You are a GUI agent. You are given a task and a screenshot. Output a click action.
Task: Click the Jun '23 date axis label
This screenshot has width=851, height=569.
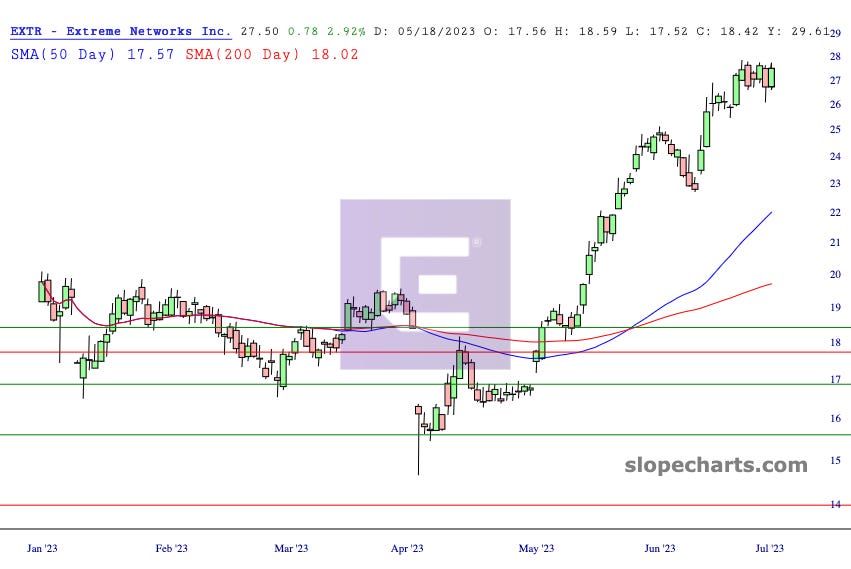coord(660,548)
